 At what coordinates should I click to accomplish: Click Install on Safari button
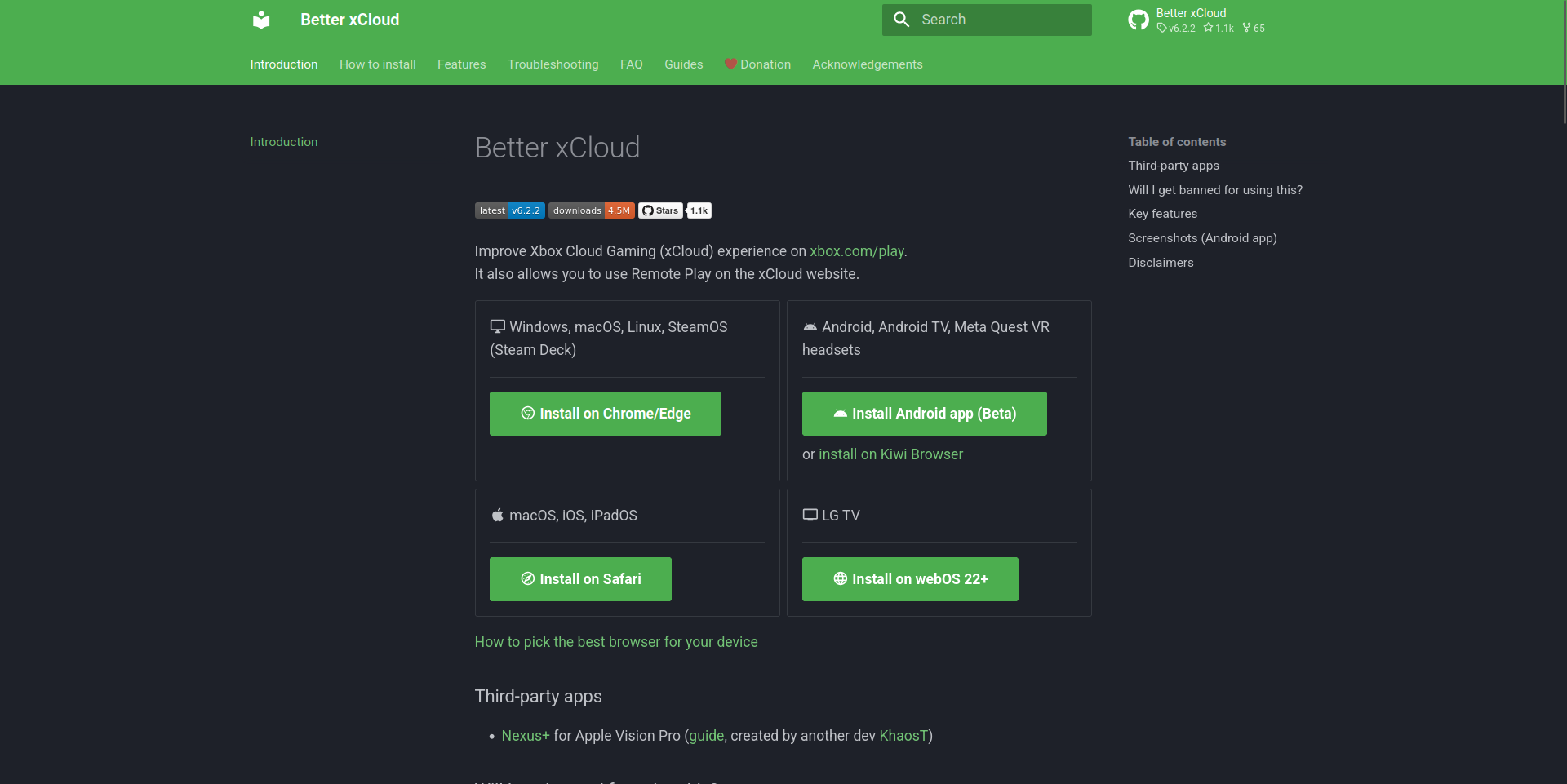pos(580,579)
